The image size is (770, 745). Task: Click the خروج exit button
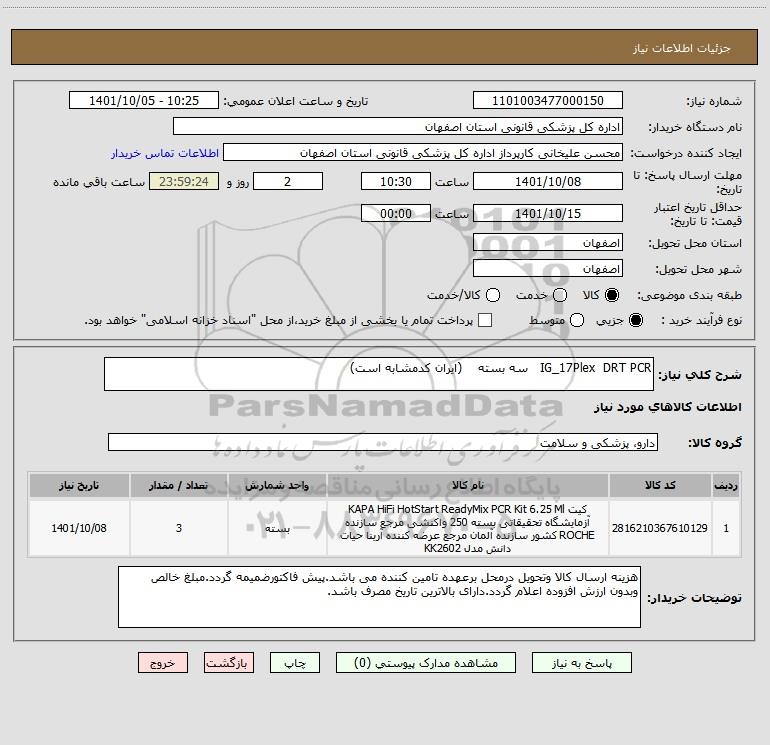click(x=163, y=662)
